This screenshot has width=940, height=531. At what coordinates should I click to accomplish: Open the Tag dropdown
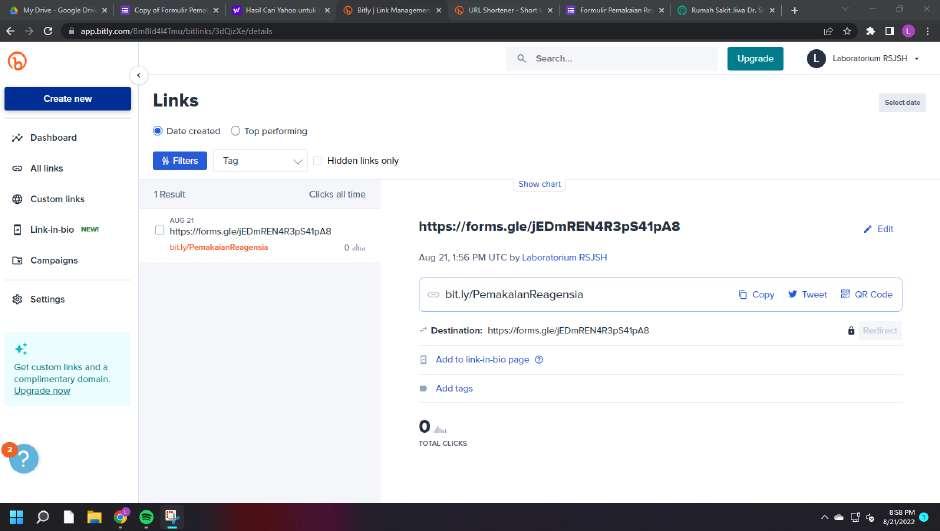pos(260,161)
